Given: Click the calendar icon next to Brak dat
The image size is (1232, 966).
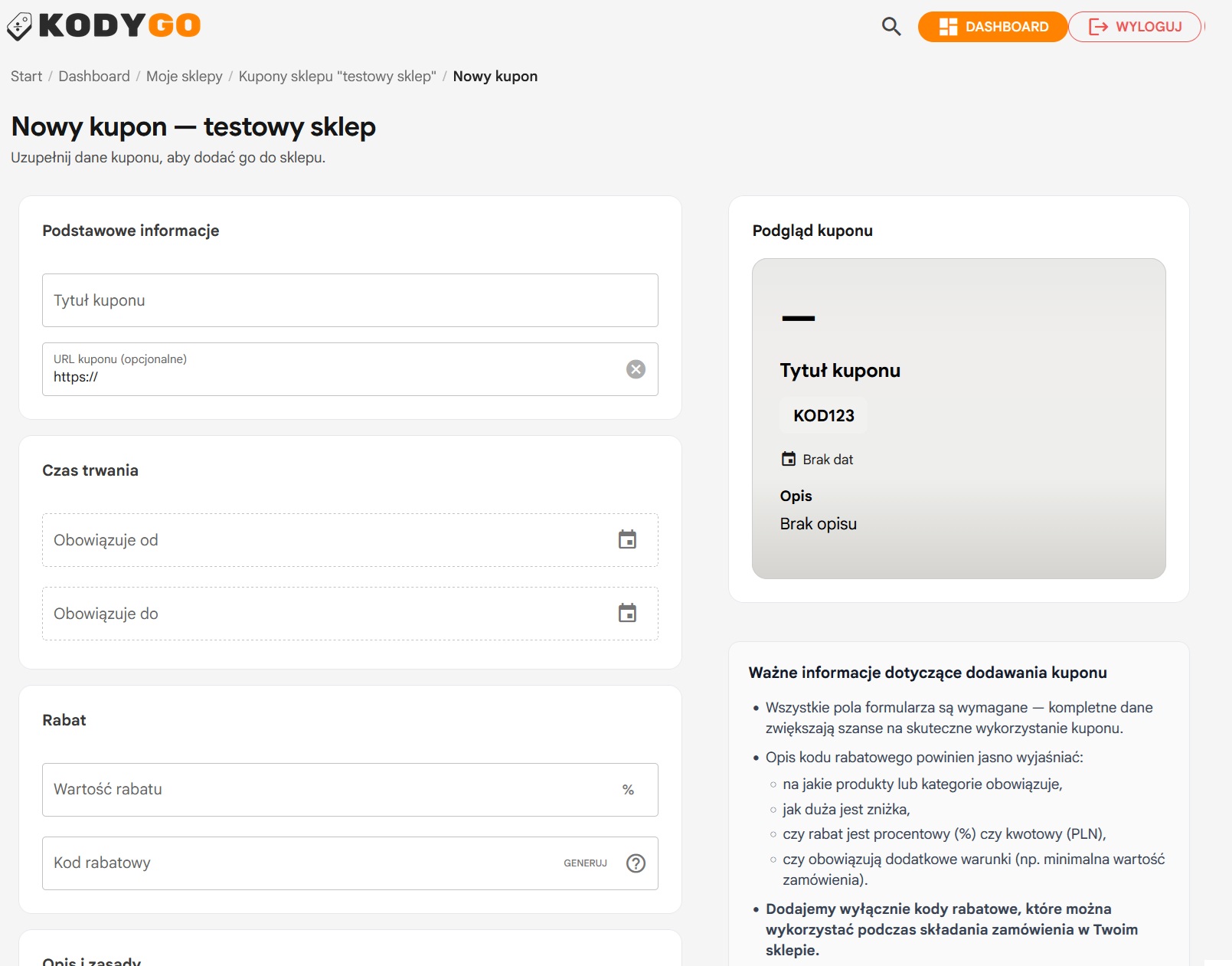Looking at the screenshot, I should (788, 460).
